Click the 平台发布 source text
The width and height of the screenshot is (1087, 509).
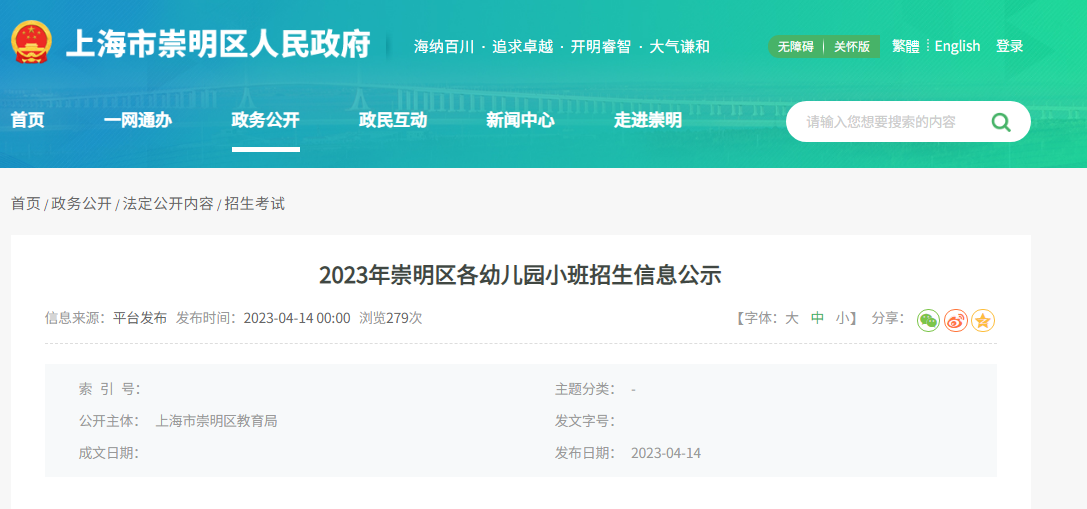click(140, 318)
